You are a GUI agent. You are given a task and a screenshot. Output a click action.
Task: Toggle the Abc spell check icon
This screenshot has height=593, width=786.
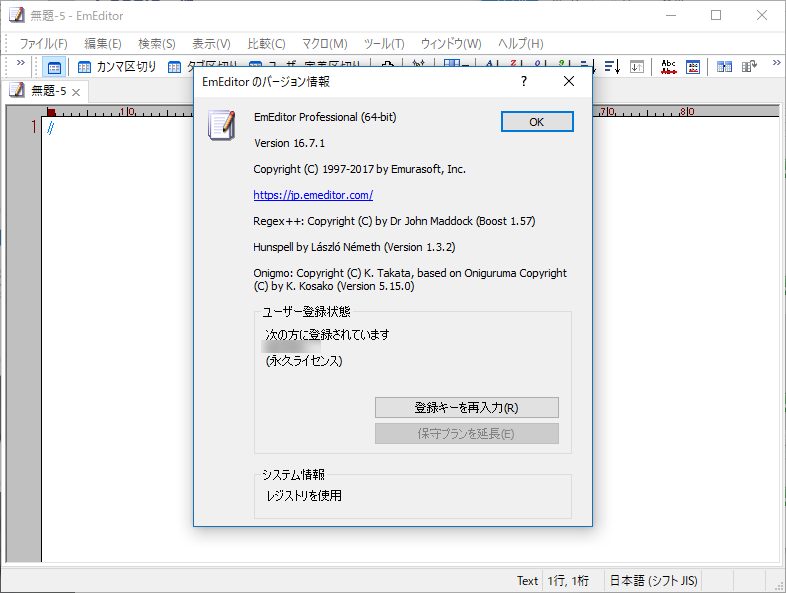(668, 67)
